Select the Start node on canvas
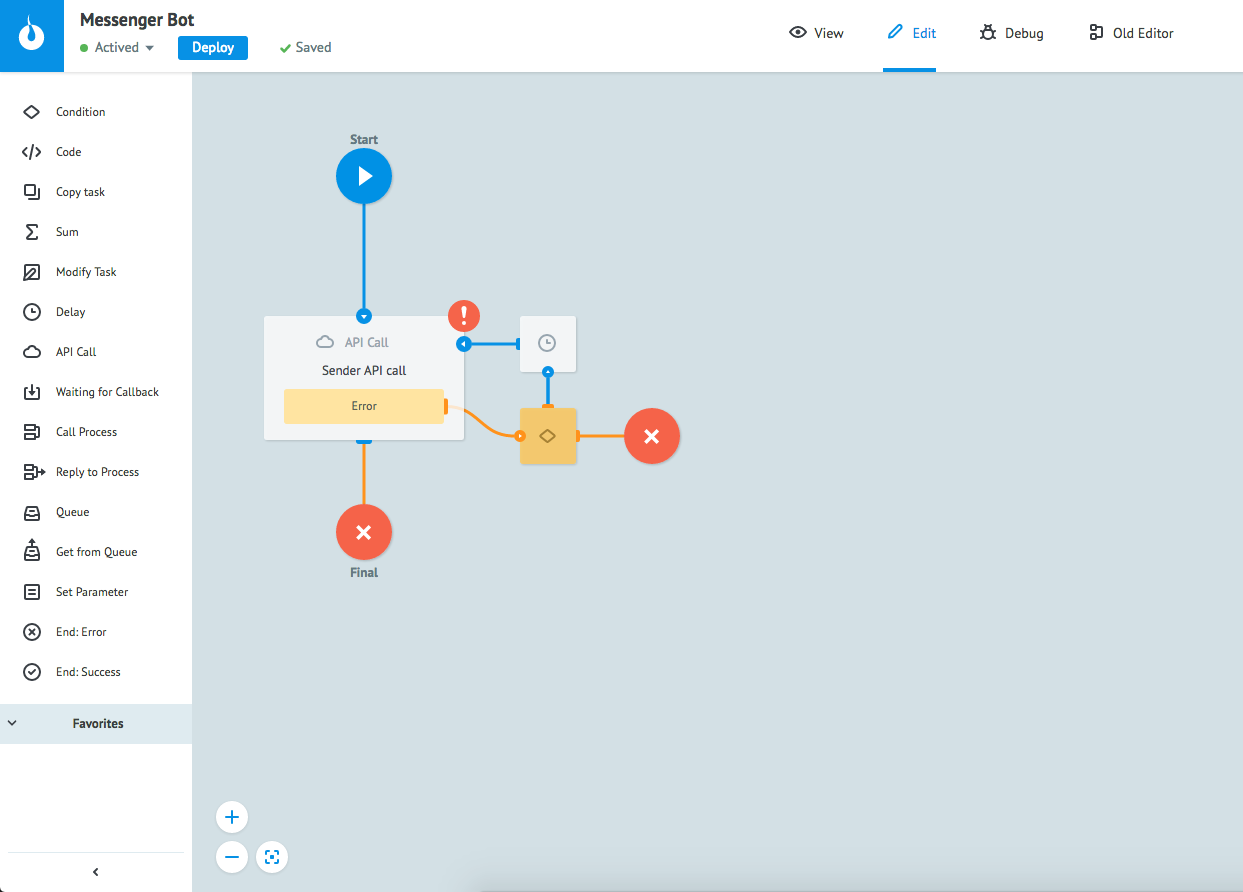The image size is (1243, 892). tap(364, 176)
